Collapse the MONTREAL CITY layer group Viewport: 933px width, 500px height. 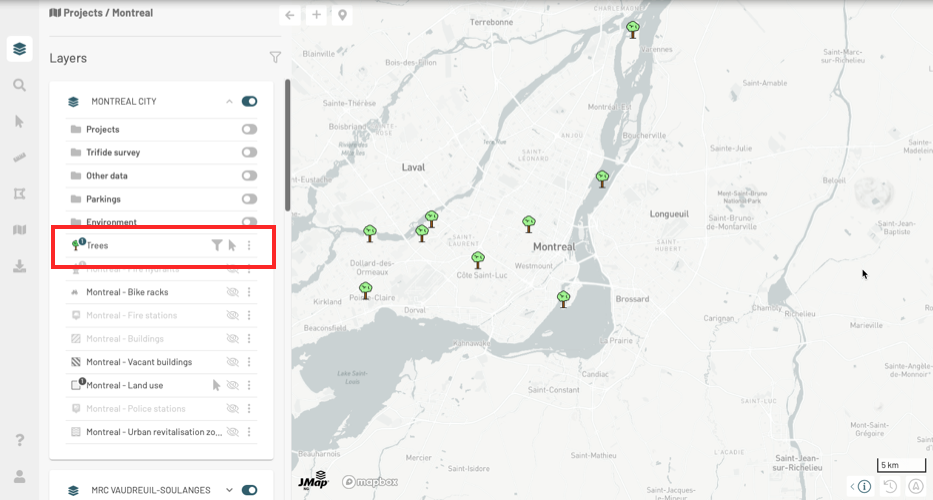pyautogui.click(x=229, y=101)
